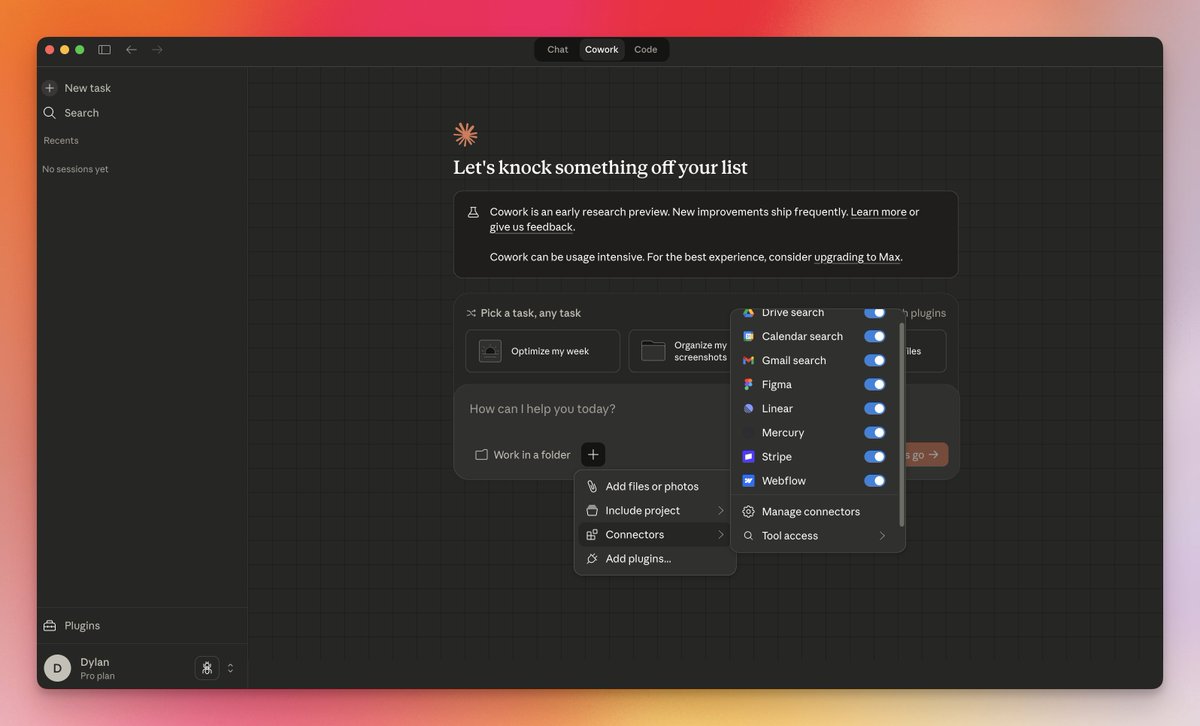Turn off Calendar search toggle
Screen dimensions: 1200x726
point(875,337)
